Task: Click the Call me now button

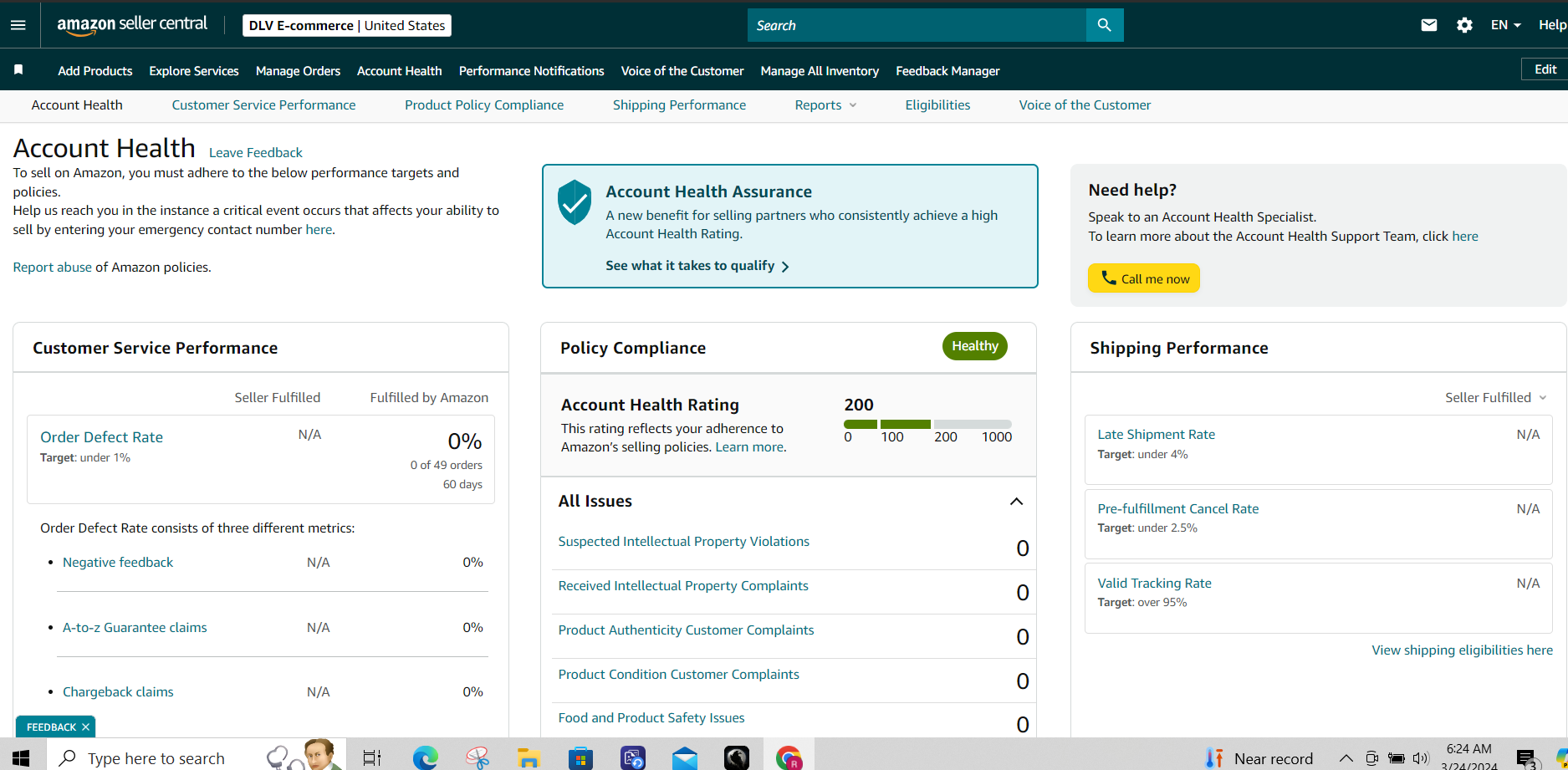Action: click(1144, 278)
